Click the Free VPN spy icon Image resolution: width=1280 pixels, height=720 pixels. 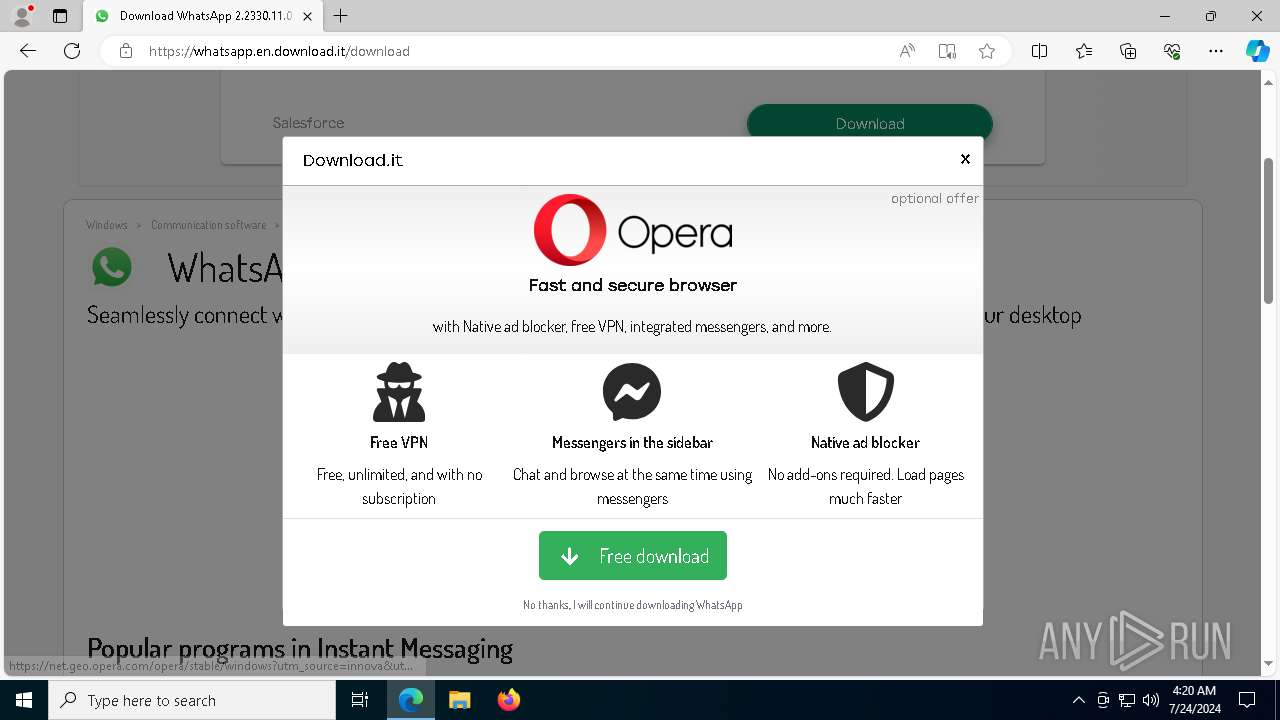[x=399, y=392]
